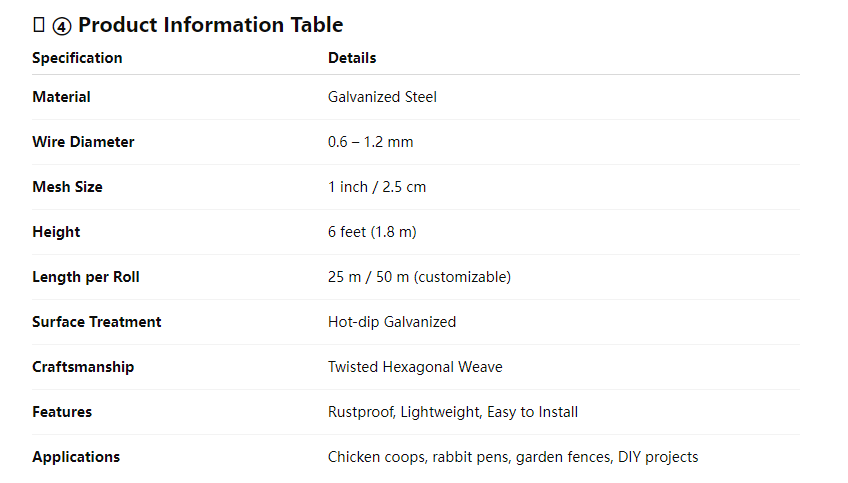Select the Surface Treatment label
This screenshot has height=483, width=848.
pyautogui.click(x=97, y=322)
